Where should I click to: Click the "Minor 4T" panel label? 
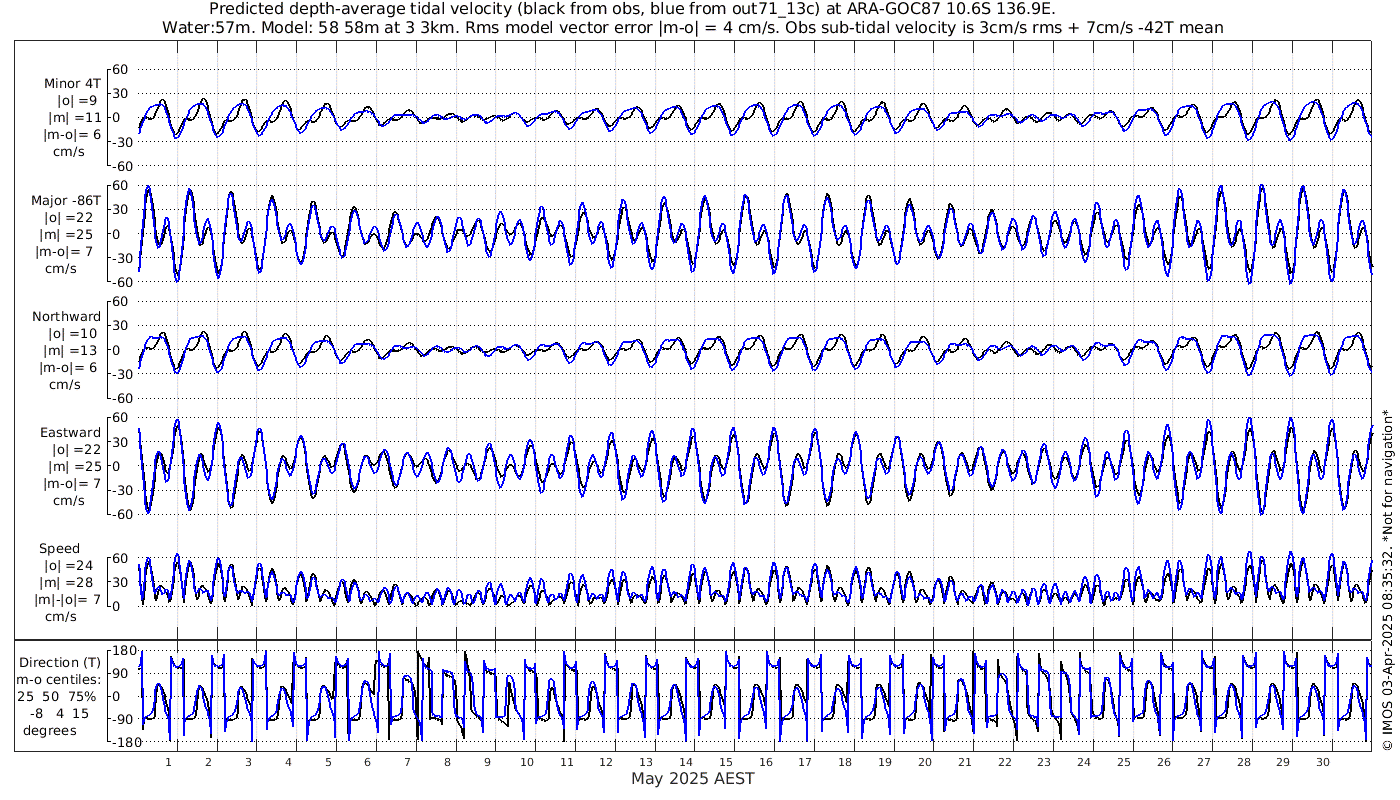(x=72, y=84)
